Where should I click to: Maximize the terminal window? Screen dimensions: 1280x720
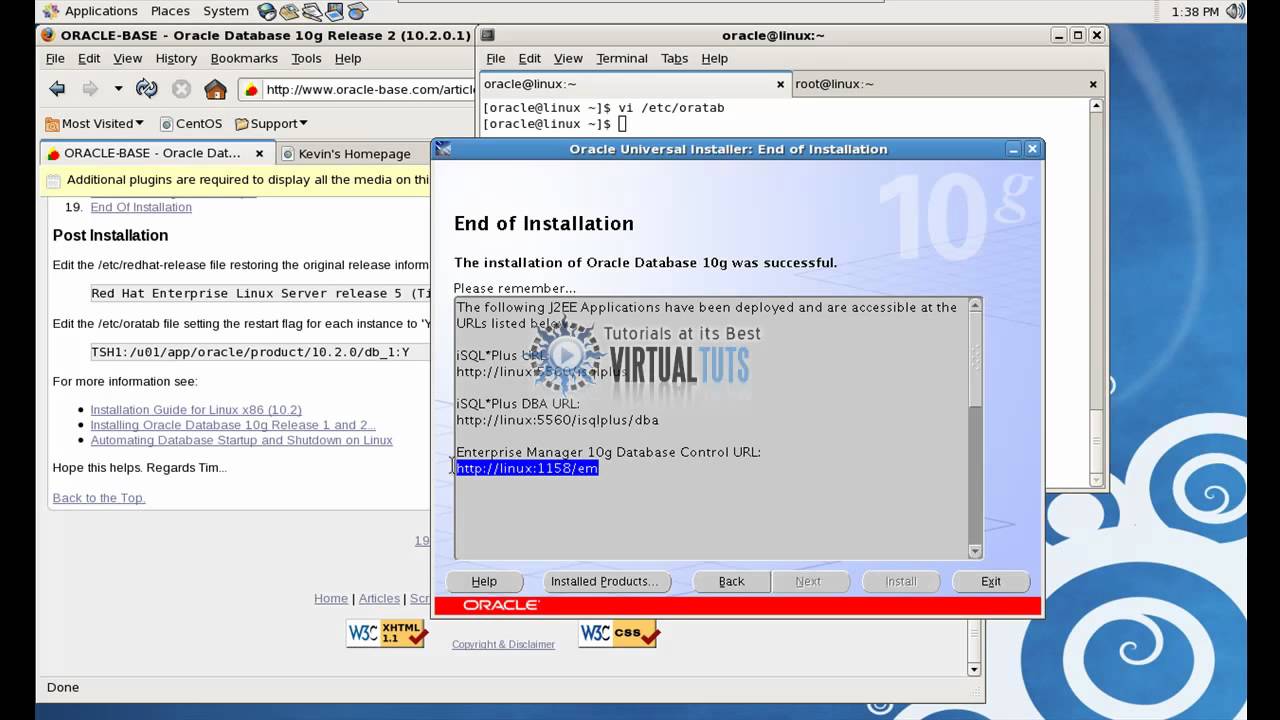coord(1077,35)
